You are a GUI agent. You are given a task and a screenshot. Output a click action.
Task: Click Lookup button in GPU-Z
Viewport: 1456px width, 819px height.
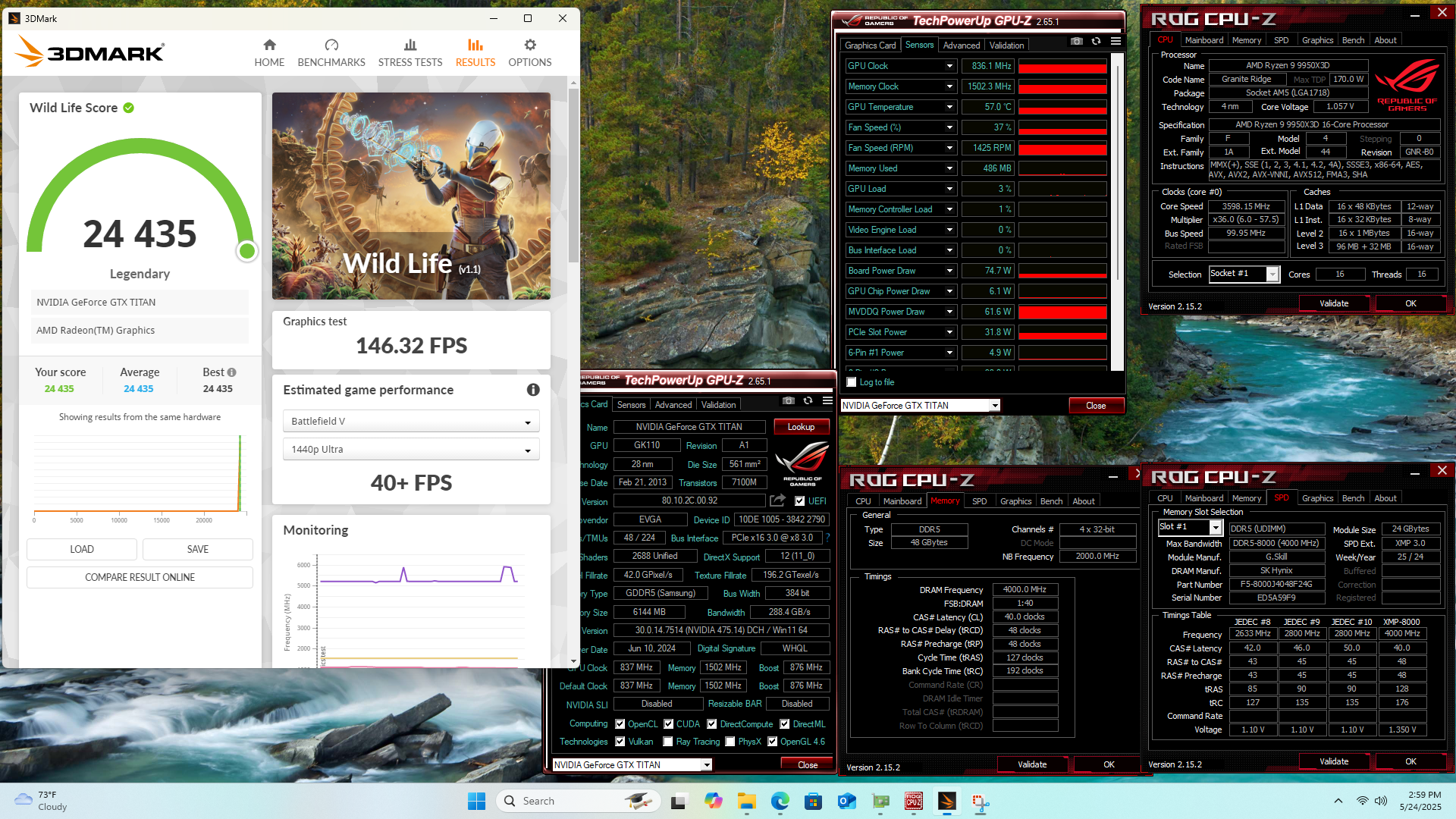801,427
